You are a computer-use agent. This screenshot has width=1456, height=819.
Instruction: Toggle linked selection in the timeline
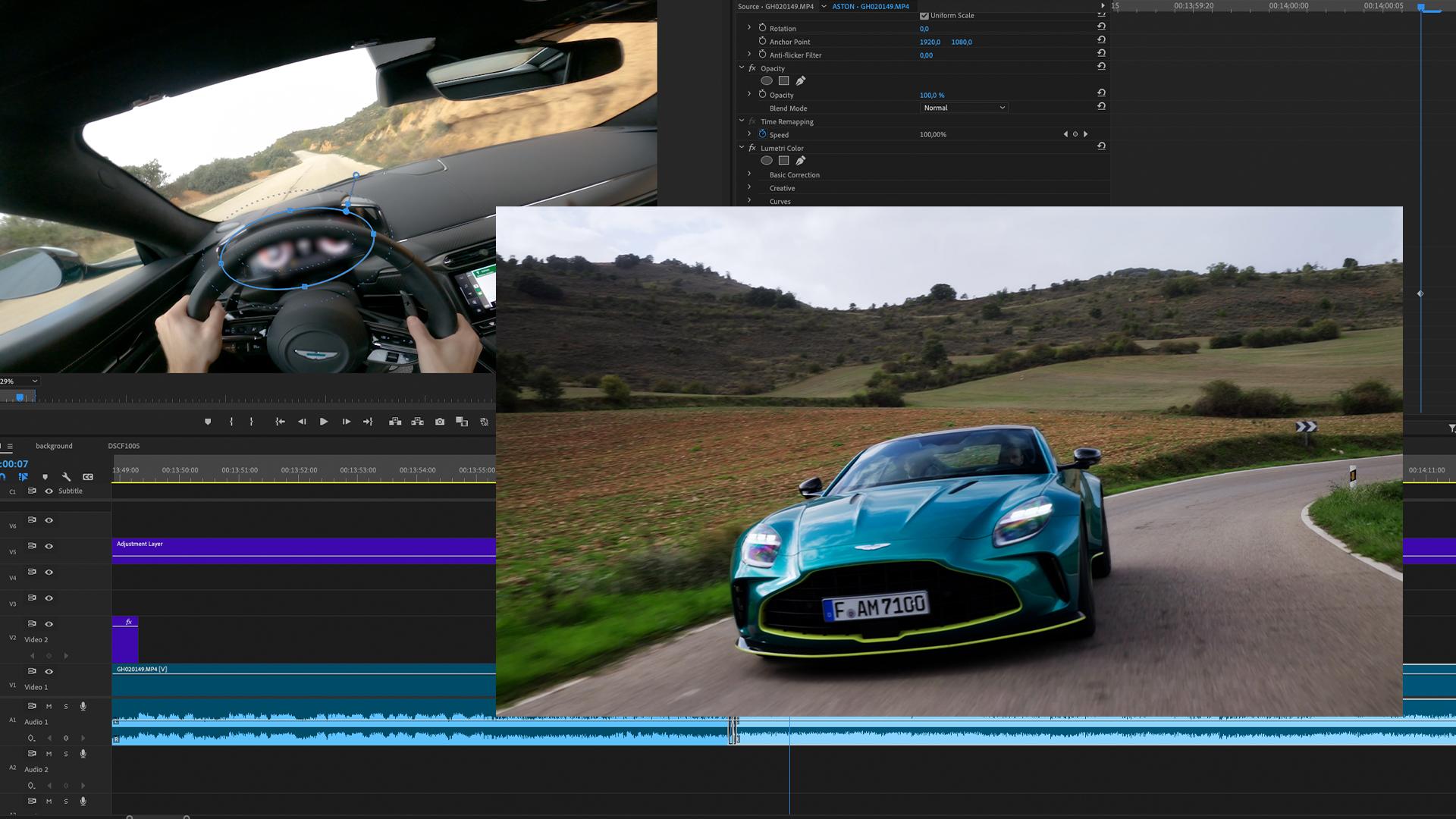pos(24,477)
